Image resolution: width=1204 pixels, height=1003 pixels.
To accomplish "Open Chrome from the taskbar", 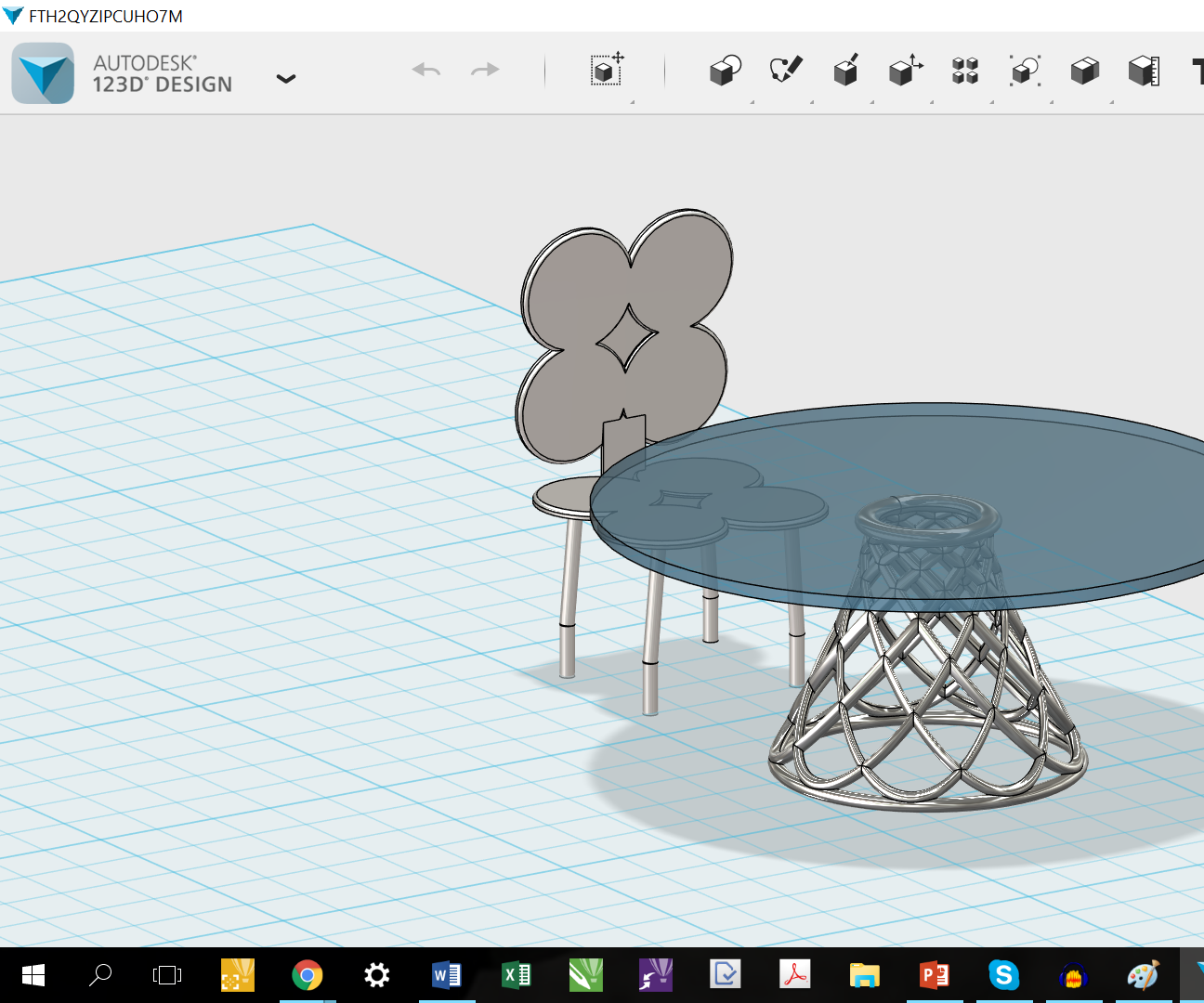I will (x=308, y=975).
